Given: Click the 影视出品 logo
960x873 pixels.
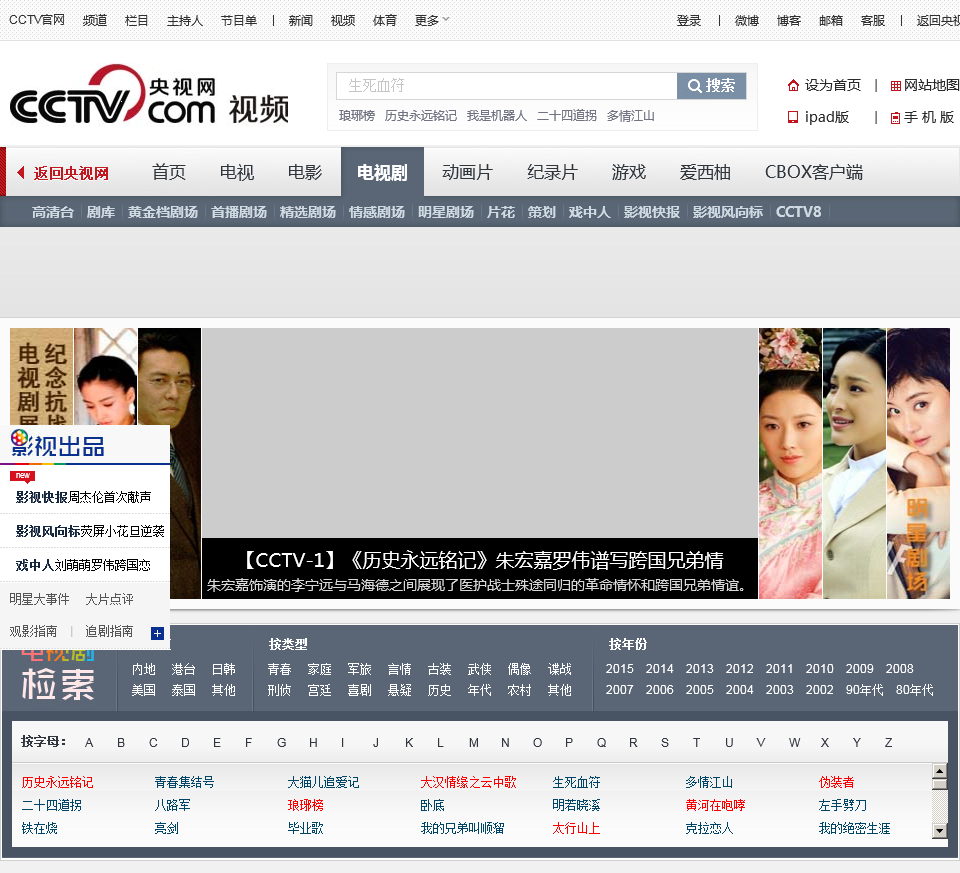Looking at the screenshot, I should point(58,444).
